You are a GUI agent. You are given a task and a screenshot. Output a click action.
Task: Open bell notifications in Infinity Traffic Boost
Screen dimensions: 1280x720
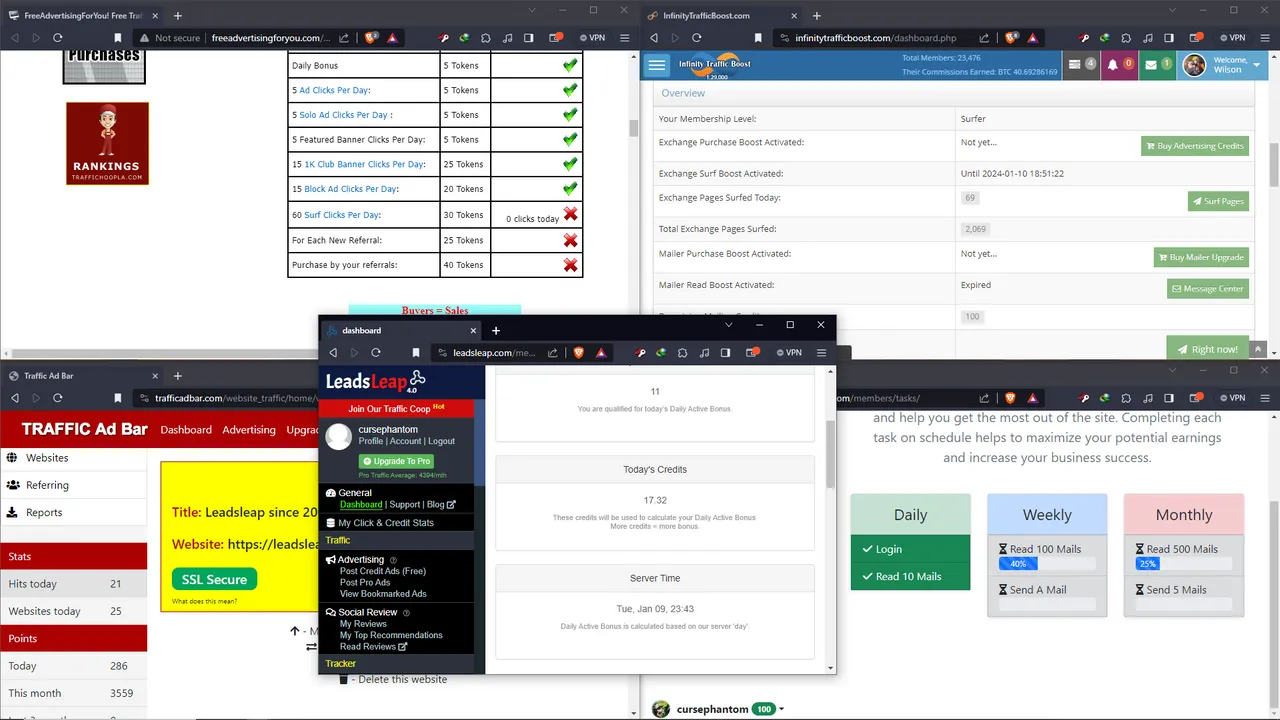click(1119, 65)
